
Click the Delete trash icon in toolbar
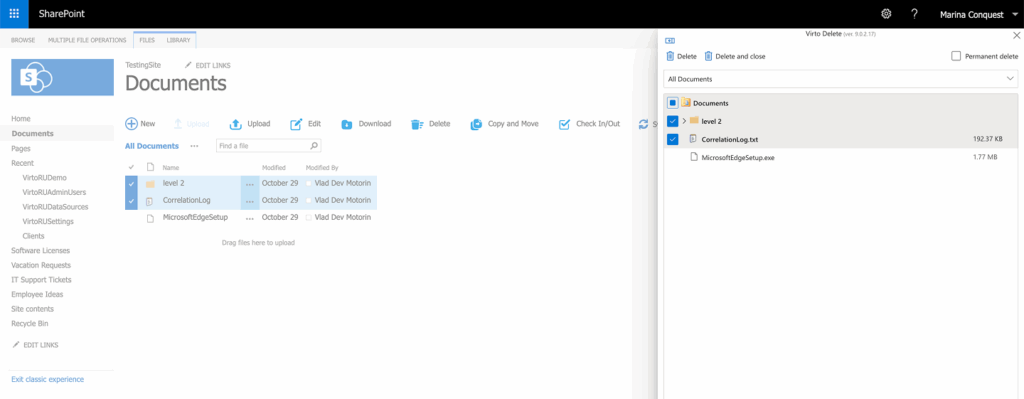[417, 124]
